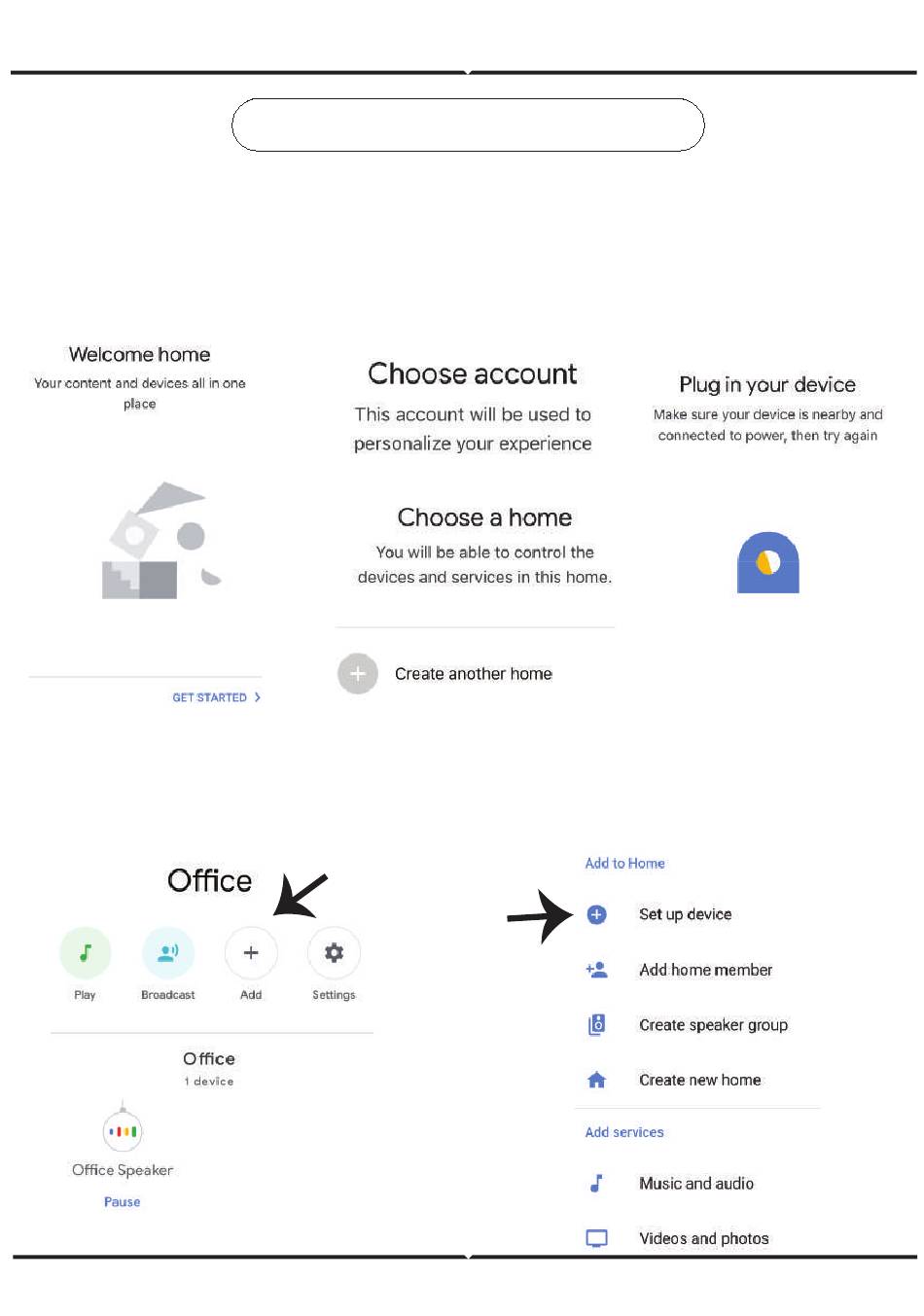Select Set up device menu entry
Image resolution: width=924 pixels, height=1316 pixels.
[x=685, y=914]
